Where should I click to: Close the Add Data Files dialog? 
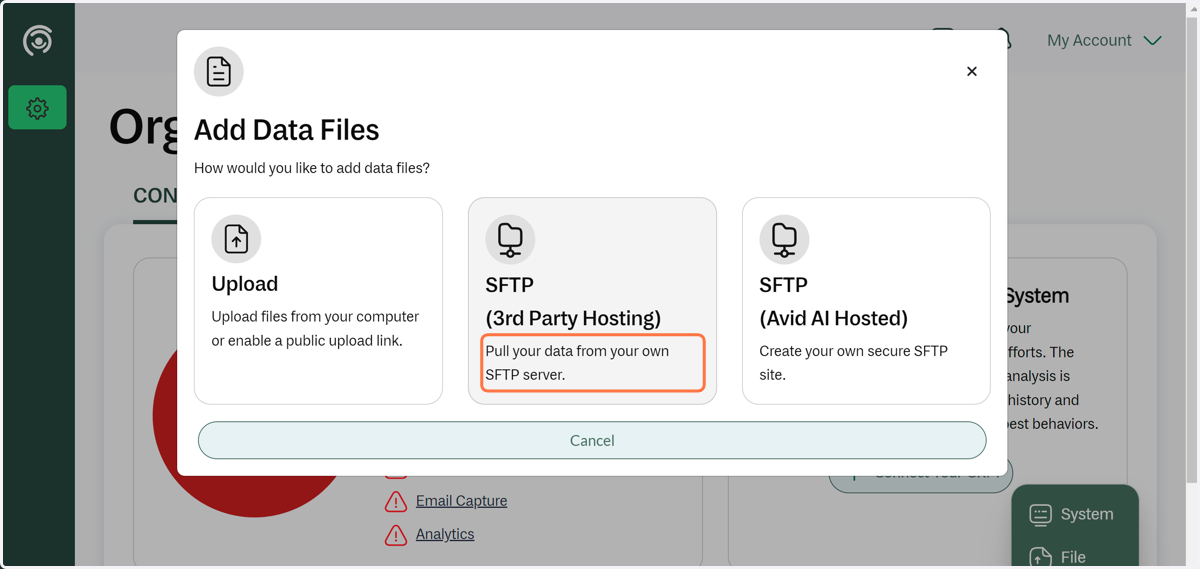(x=972, y=71)
